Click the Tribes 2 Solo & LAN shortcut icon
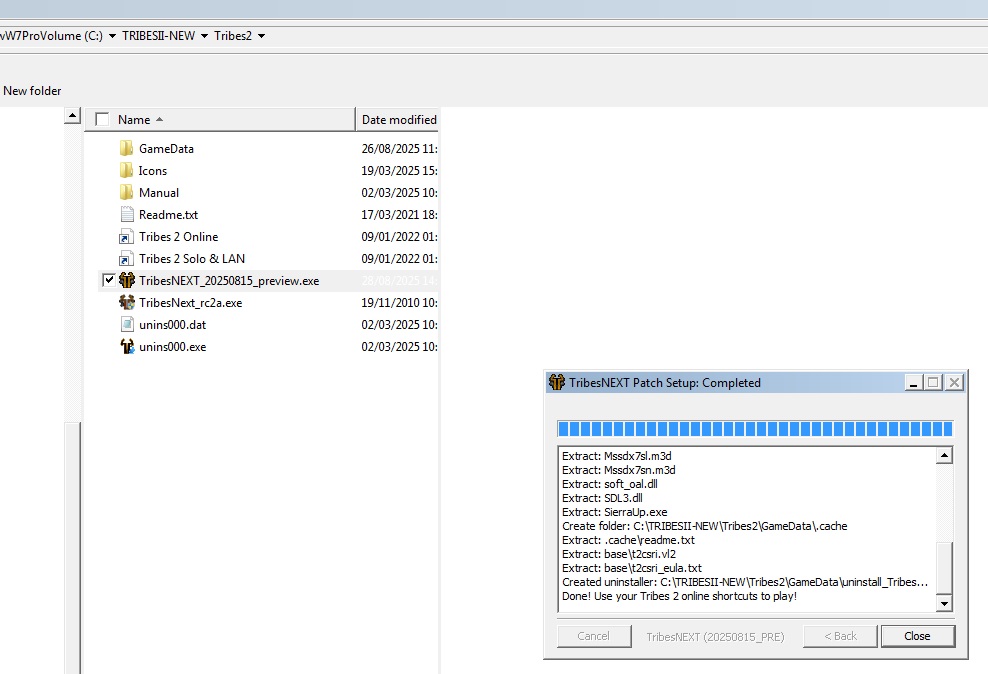 (x=126, y=259)
